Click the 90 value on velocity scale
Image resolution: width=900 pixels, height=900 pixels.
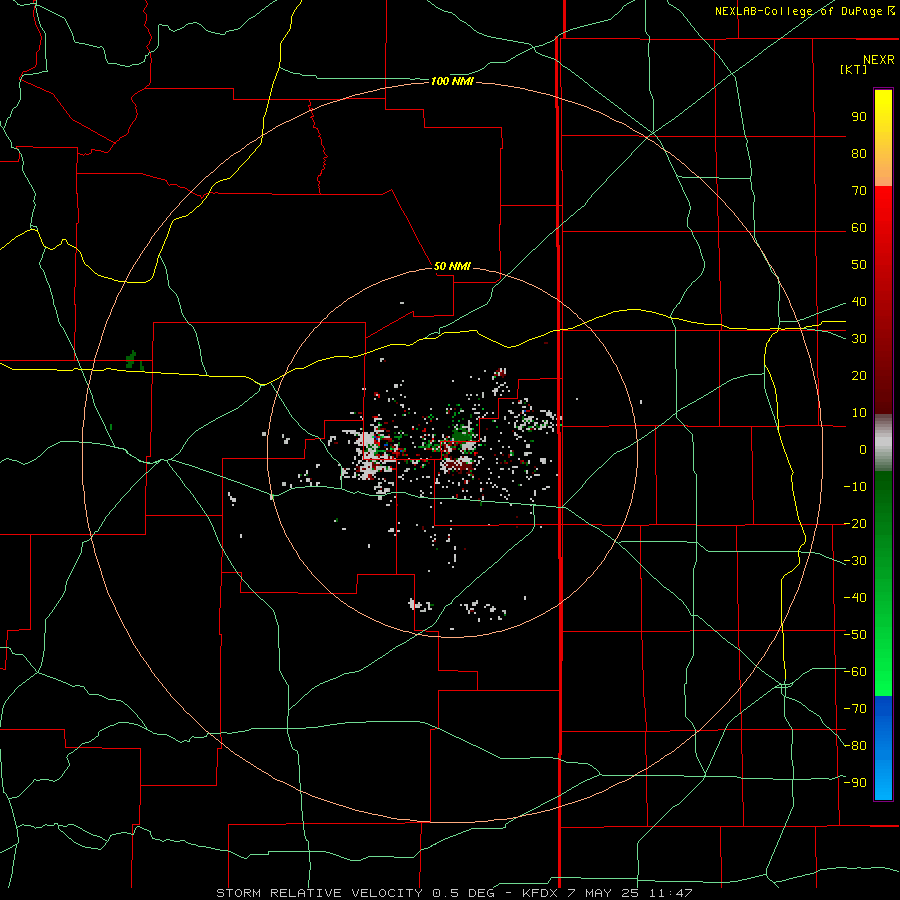(x=859, y=117)
